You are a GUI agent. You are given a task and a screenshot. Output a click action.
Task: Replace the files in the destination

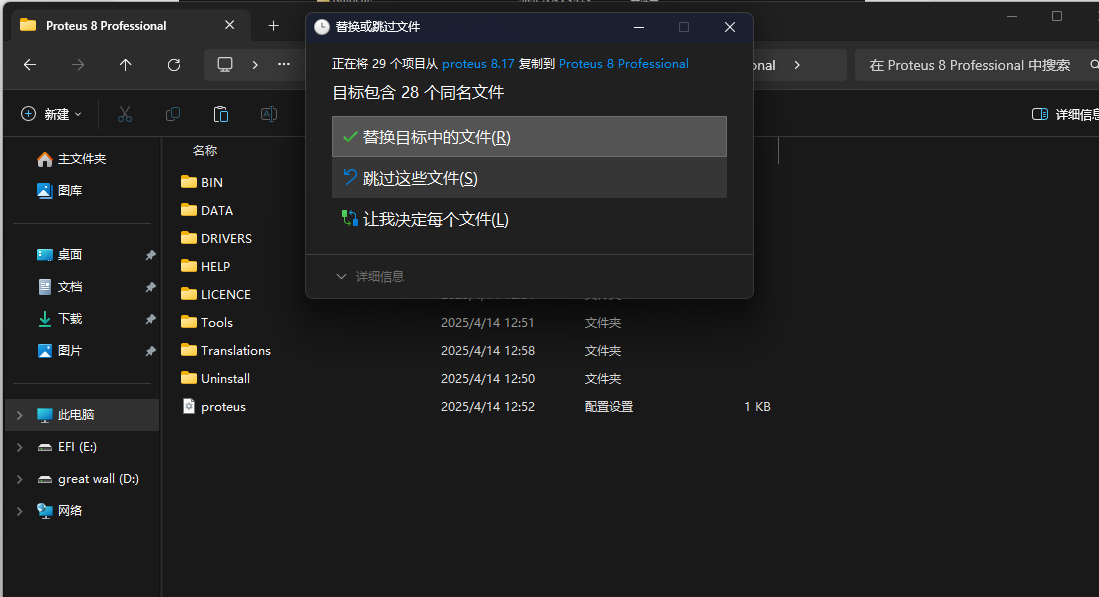[x=529, y=137]
